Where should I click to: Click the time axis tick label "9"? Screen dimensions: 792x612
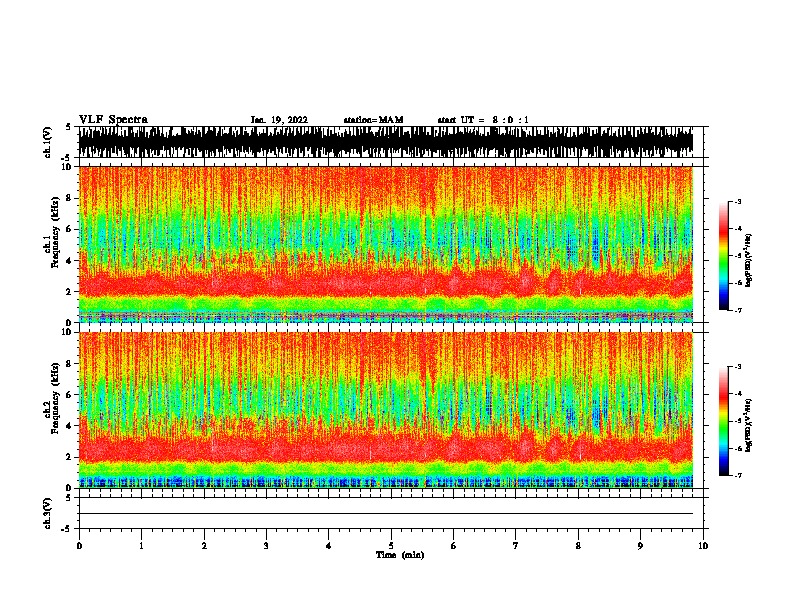point(640,546)
